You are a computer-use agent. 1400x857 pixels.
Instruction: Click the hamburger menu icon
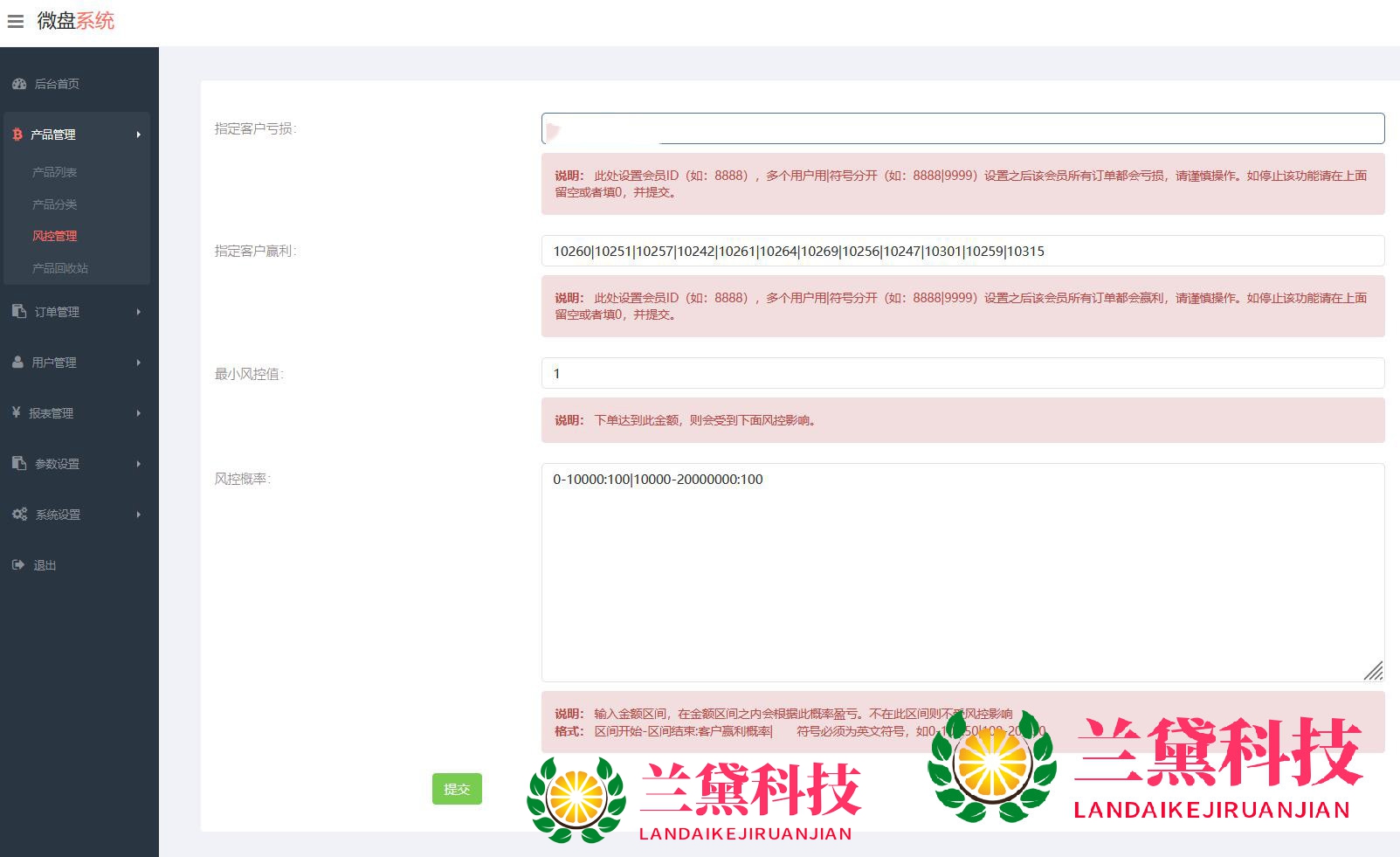point(16,21)
